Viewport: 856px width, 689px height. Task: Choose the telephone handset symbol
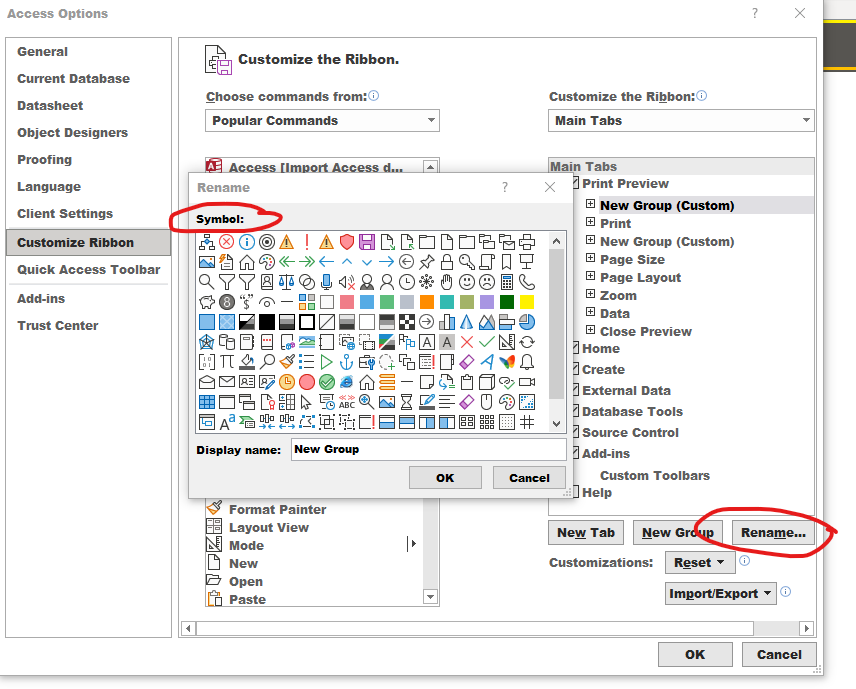tap(527, 282)
